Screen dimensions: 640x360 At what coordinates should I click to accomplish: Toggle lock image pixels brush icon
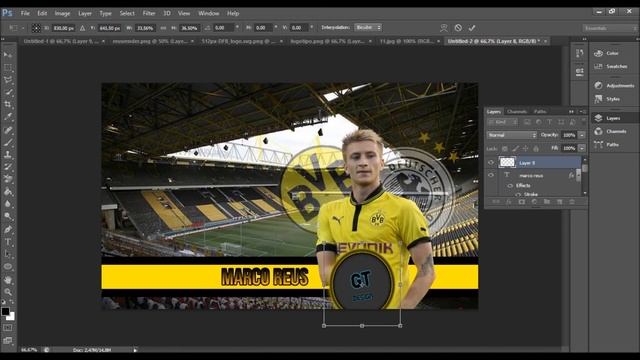[x=516, y=149]
